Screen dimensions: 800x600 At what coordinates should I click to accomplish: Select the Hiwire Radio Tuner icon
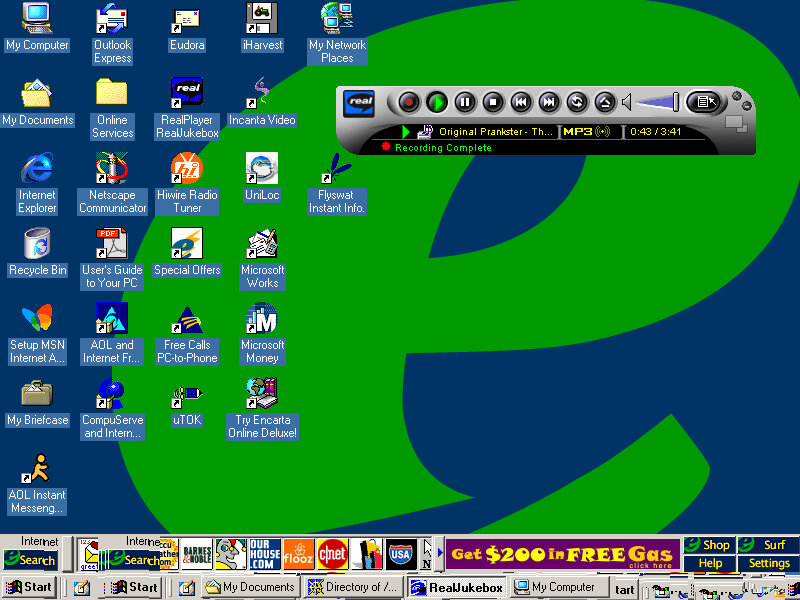click(x=187, y=183)
